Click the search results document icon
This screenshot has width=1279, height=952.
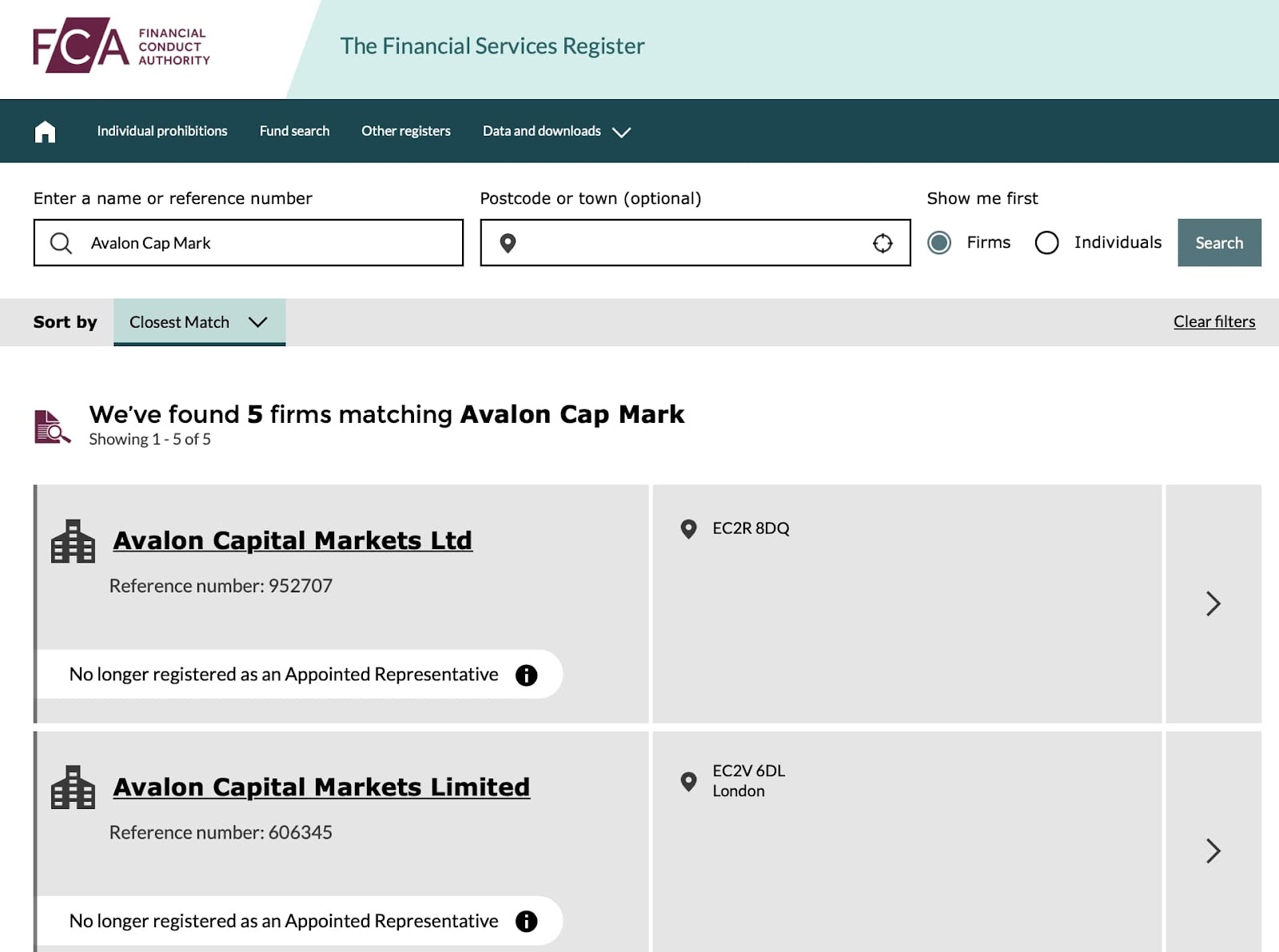point(52,426)
